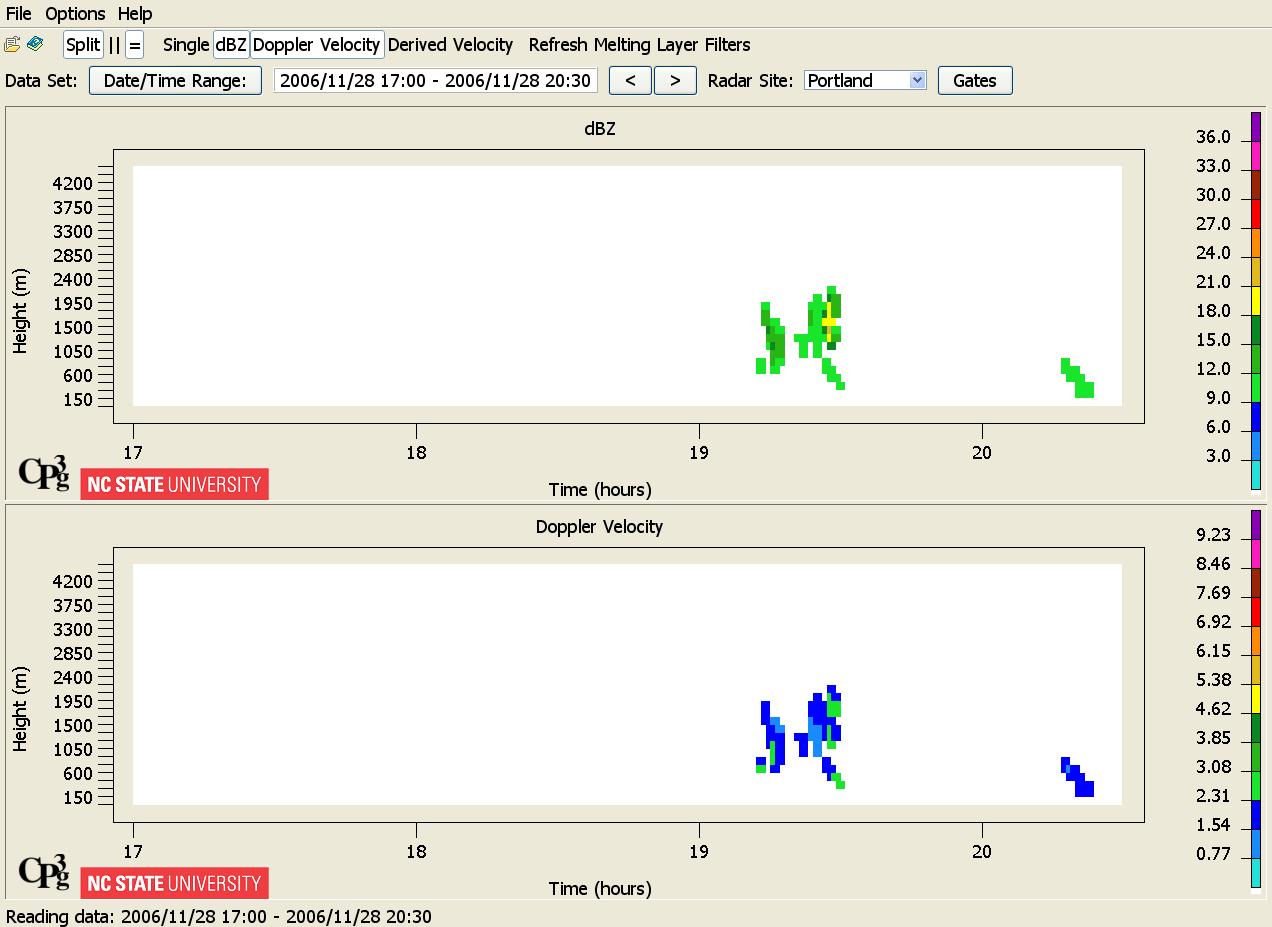Image resolution: width=1272 pixels, height=927 pixels.
Task: Click the Doppler Velocity scale red swatch
Action: pos(1256,612)
